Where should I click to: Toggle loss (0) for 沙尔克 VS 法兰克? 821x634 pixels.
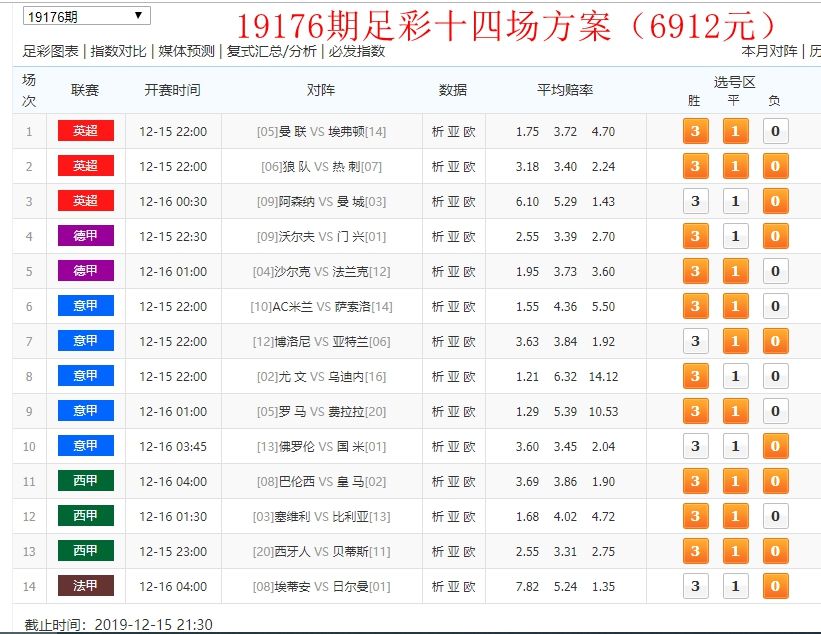[x=775, y=271]
